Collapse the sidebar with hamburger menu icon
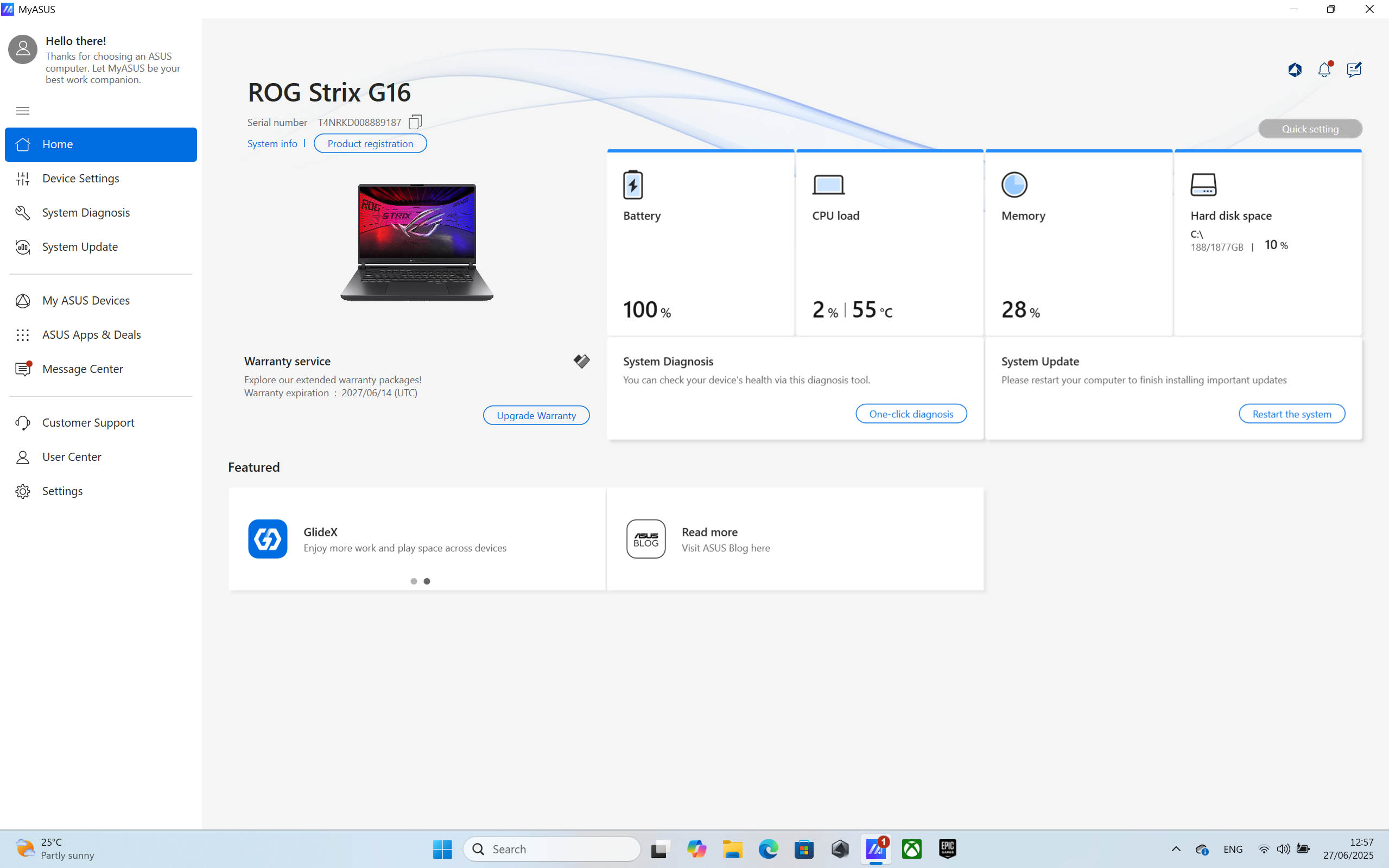 pyautogui.click(x=23, y=111)
